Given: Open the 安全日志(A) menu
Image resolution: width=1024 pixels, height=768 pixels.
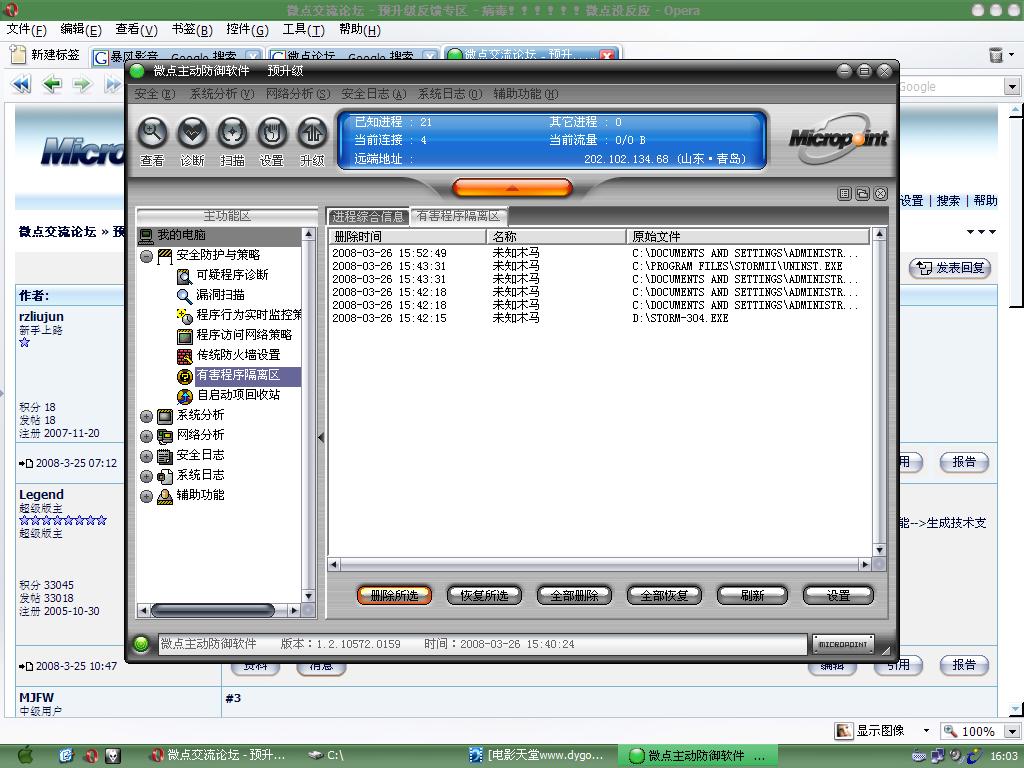Looking at the screenshot, I should point(374,94).
